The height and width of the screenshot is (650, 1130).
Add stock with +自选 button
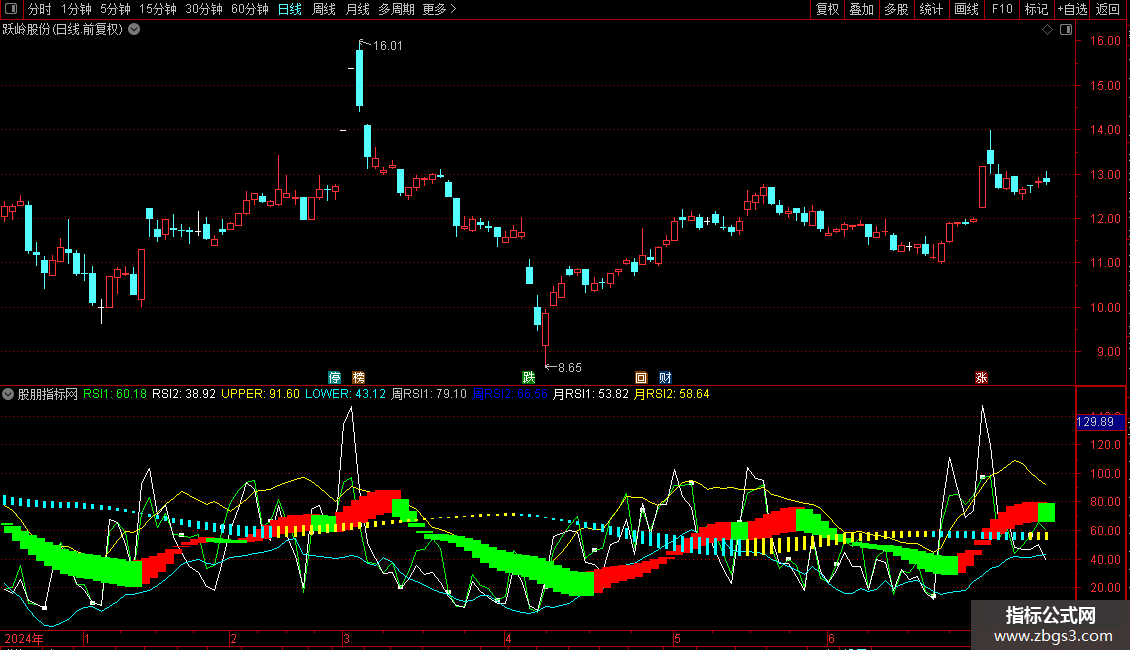coord(1072,9)
